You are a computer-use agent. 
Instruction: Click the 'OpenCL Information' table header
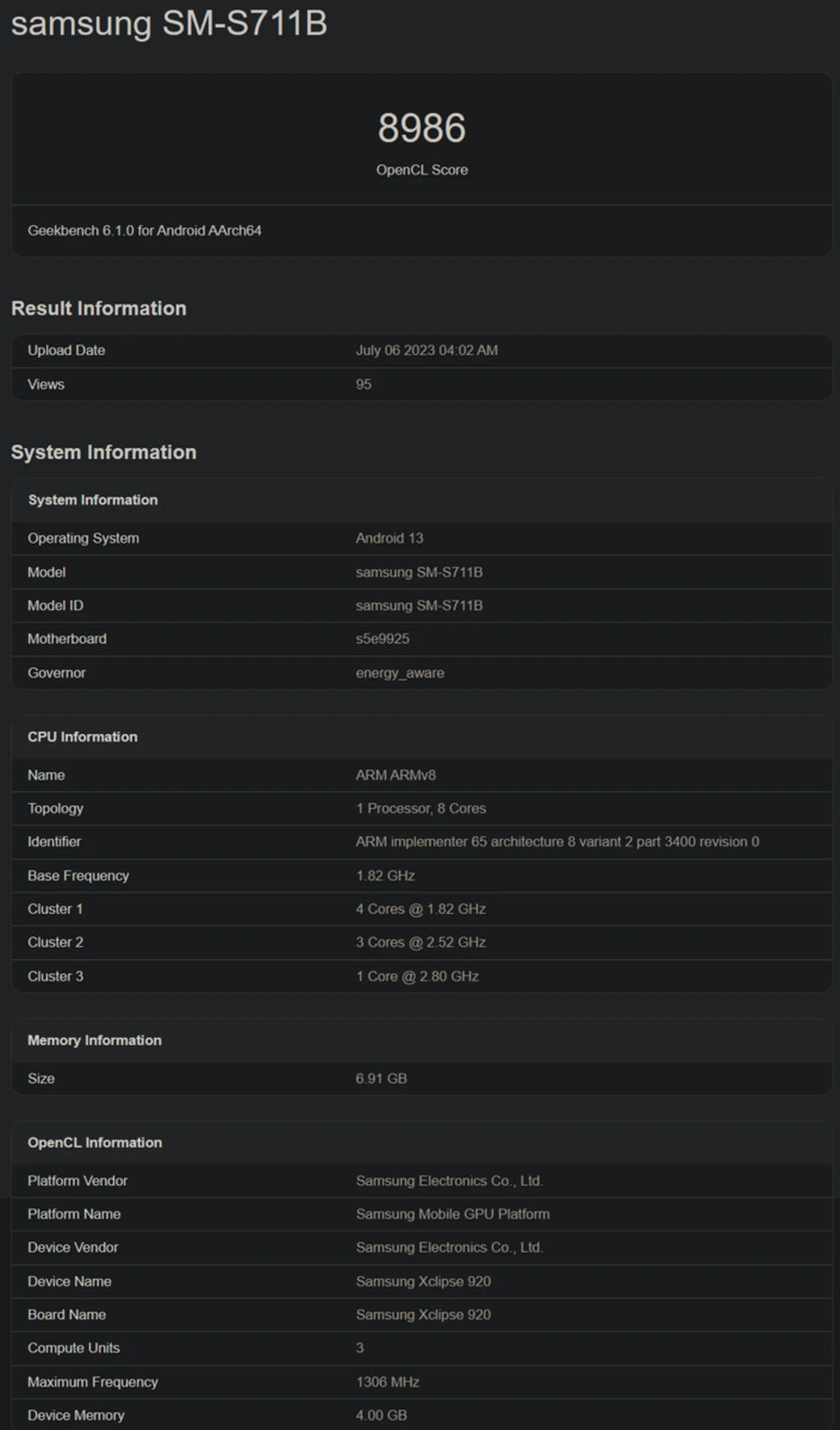point(94,1143)
